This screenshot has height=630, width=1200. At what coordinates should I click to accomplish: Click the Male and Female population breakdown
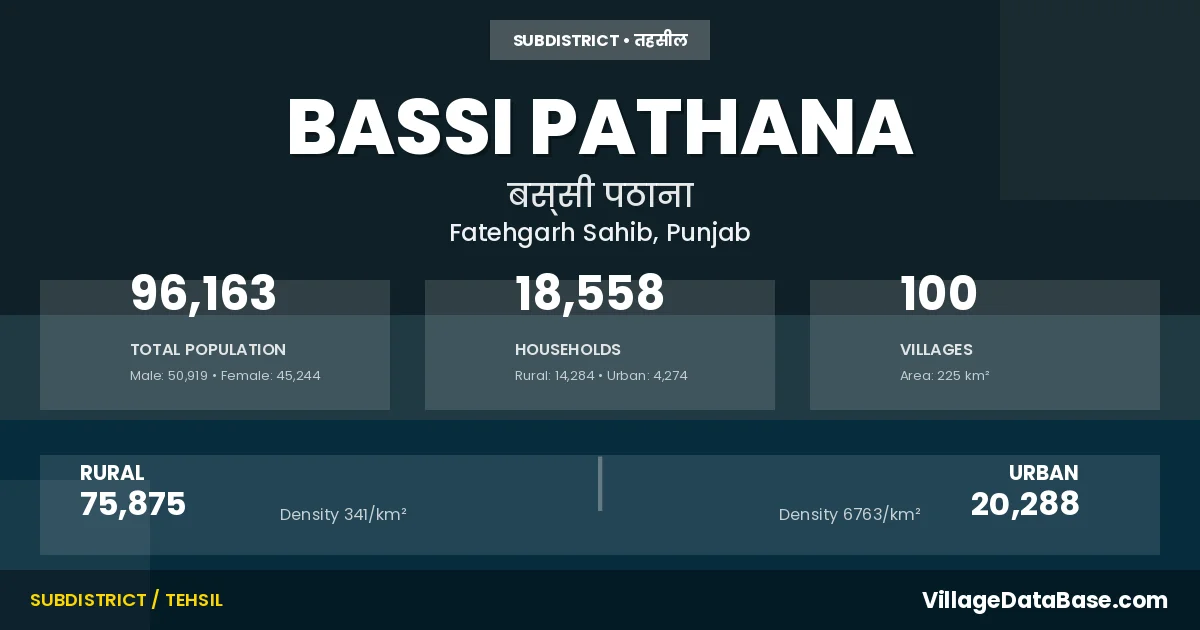click(225, 376)
